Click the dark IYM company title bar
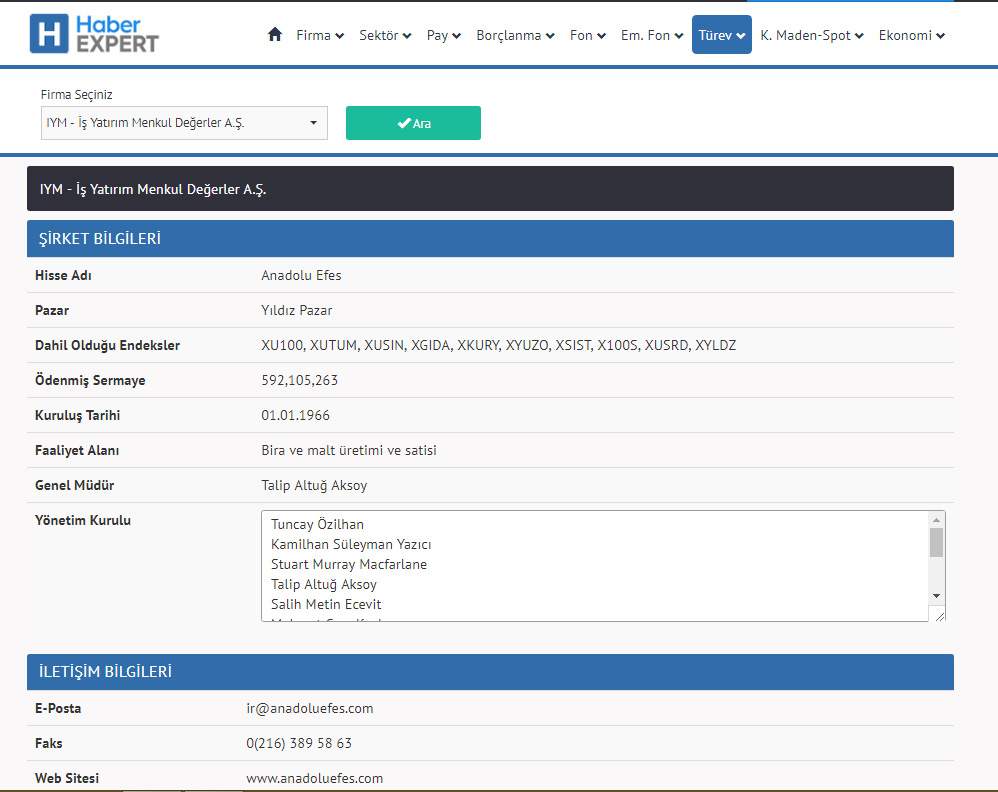998x792 pixels. pyautogui.click(x=490, y=188)
